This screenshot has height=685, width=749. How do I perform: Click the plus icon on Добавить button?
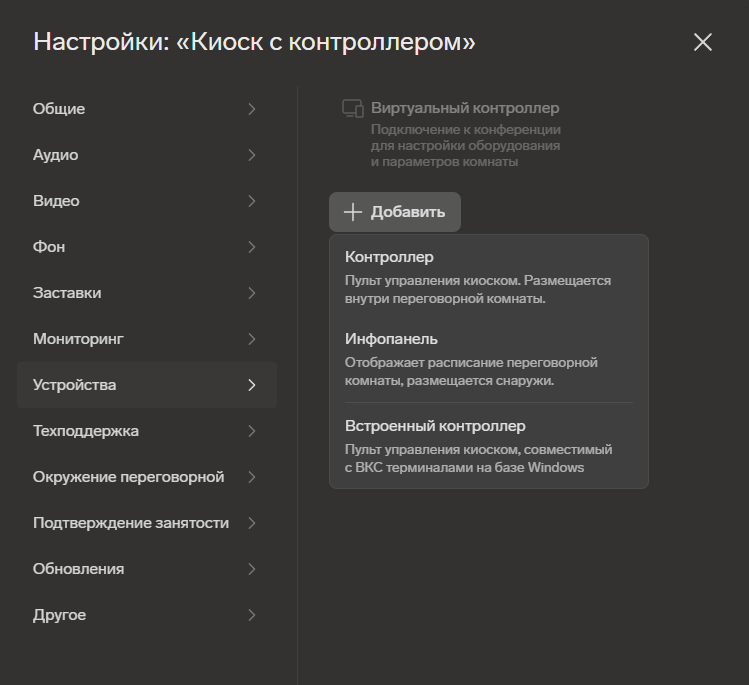click(353, 212)
